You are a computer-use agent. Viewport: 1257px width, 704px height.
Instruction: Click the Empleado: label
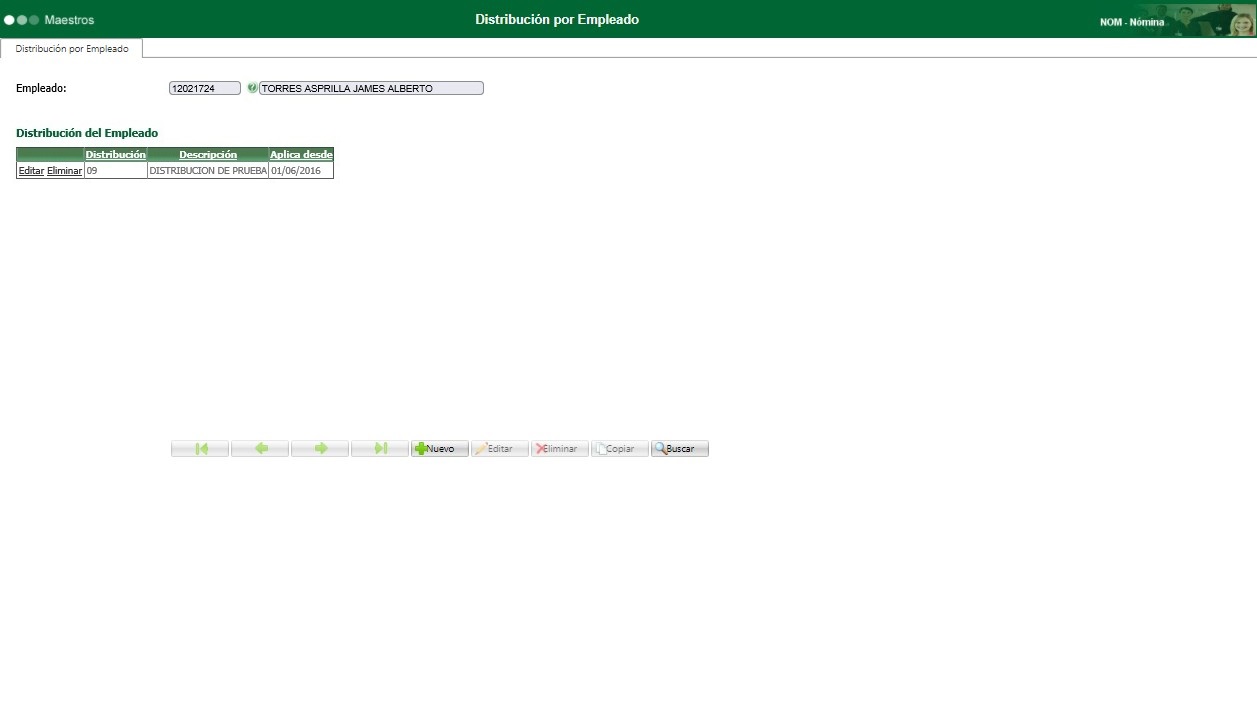tap(41, 88)
